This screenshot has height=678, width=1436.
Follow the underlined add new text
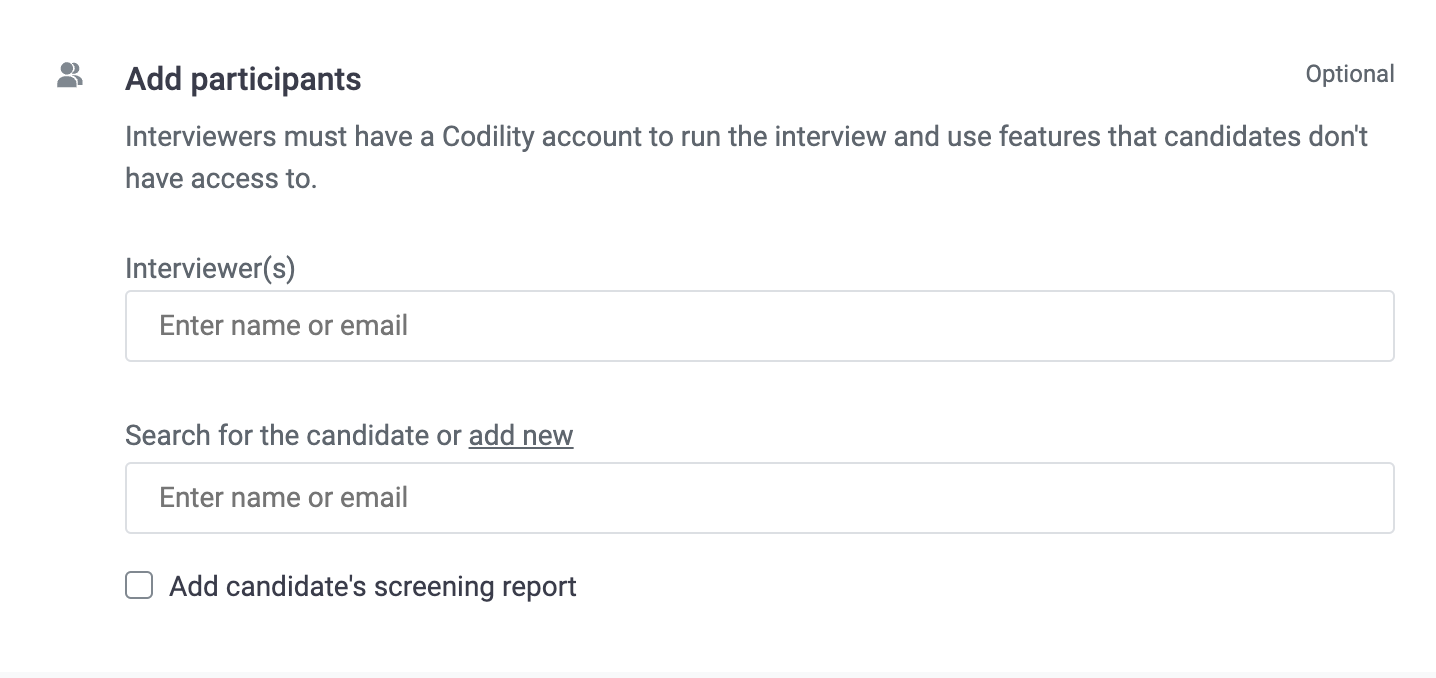tap(521, 436)
